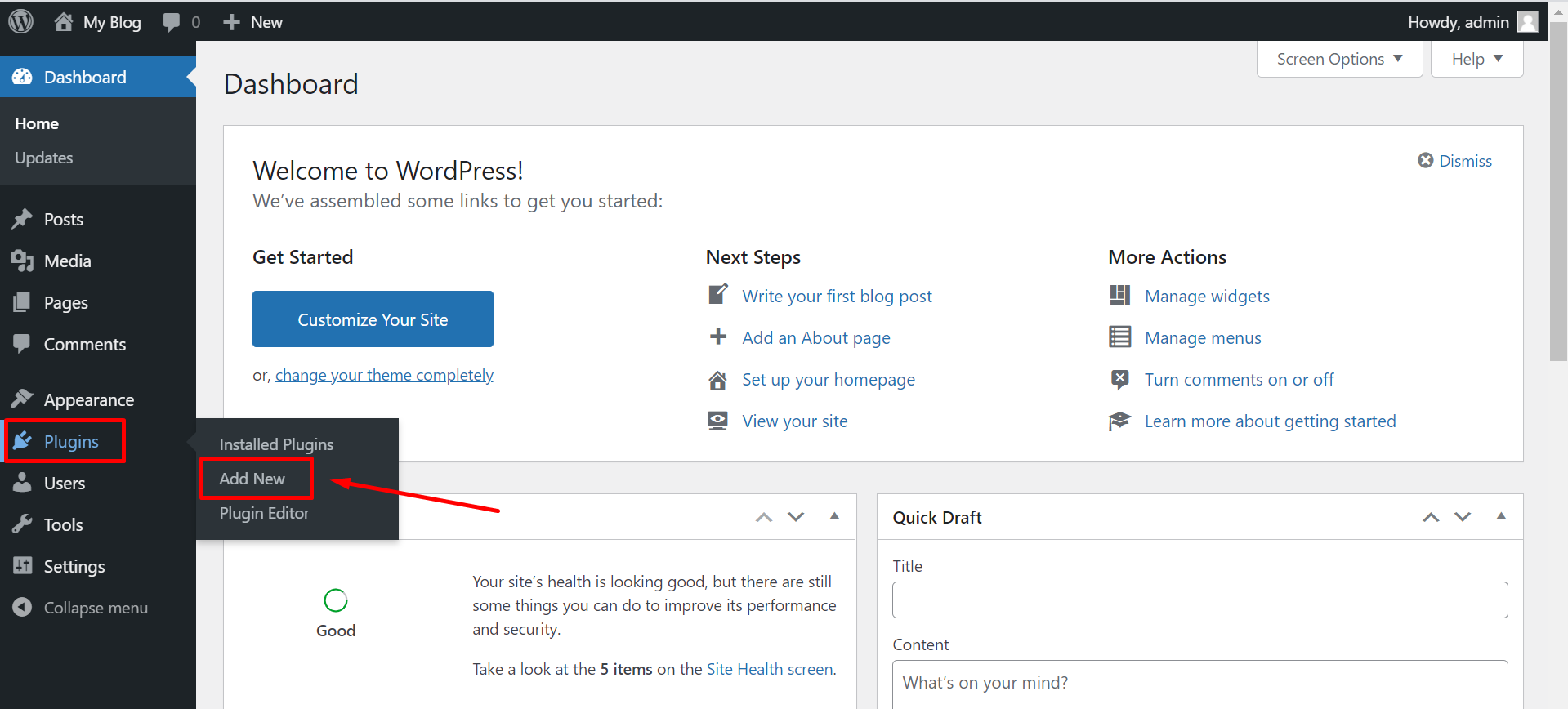Image resolution: width=1568 pixels, height=709 pixels.
Task: Toggle the Quick Draft panel closed
Action: pos(1500,516)
